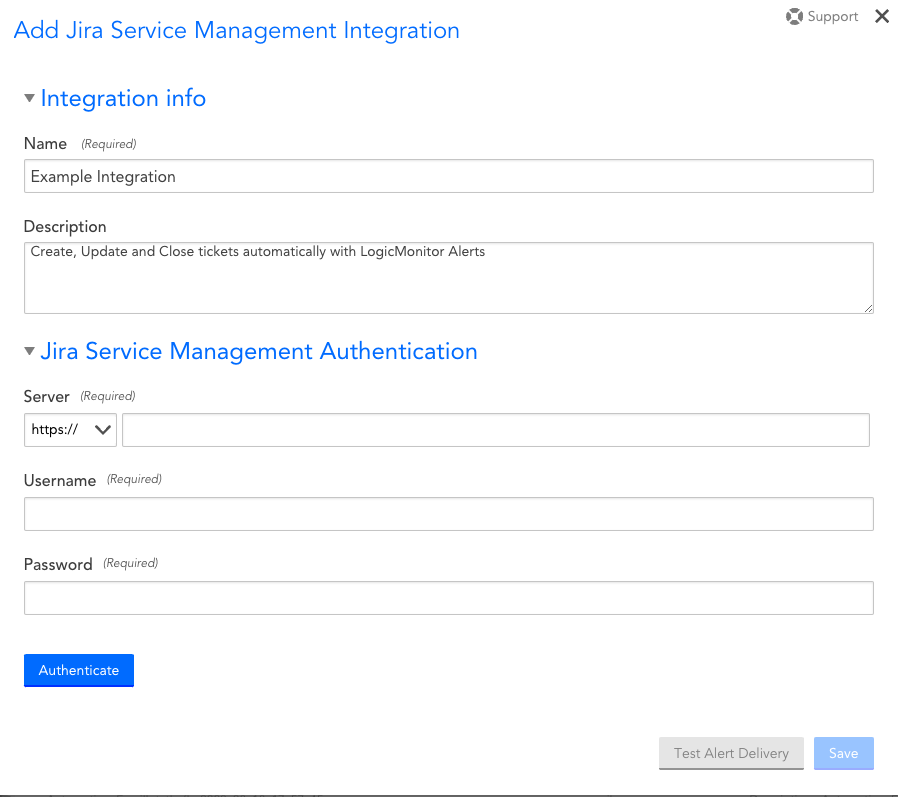Click the Jira Service Management Authentication heading
Viewport: 898px width, 797px height.
259,352
